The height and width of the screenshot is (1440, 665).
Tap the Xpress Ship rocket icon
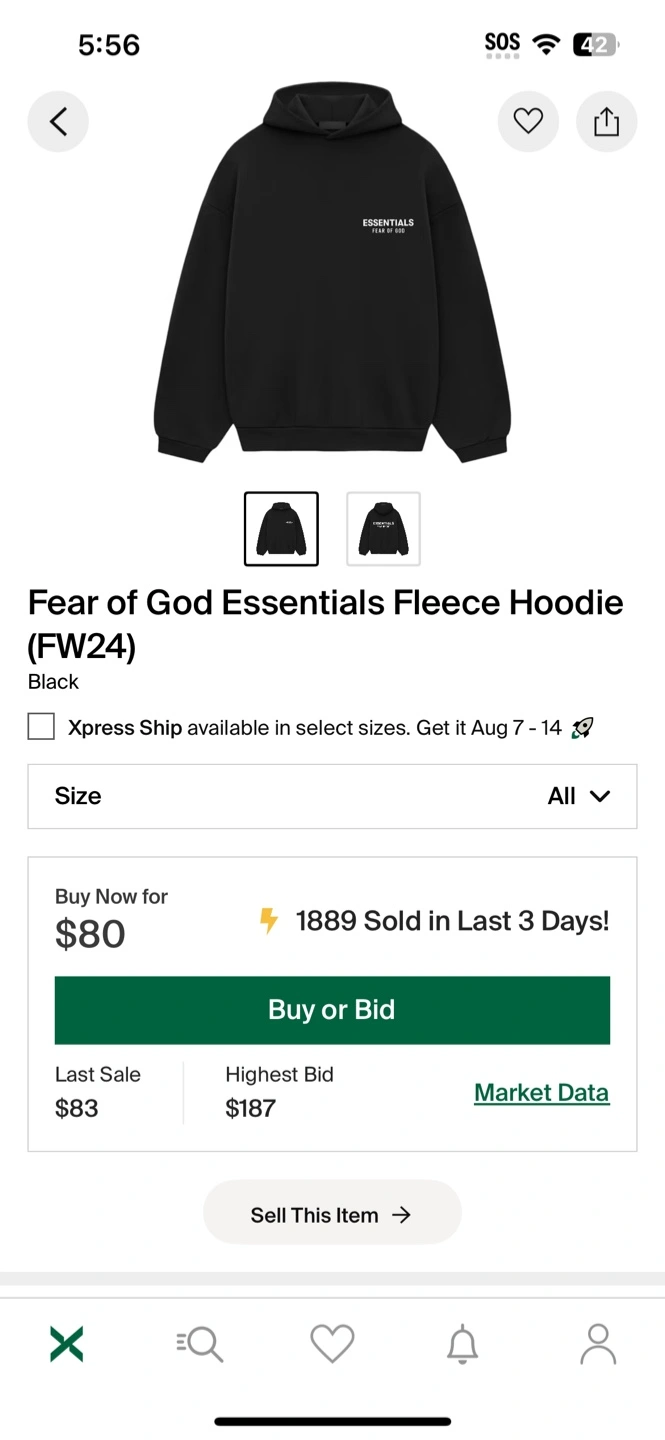pyautogui.click(x=582, y=728)
